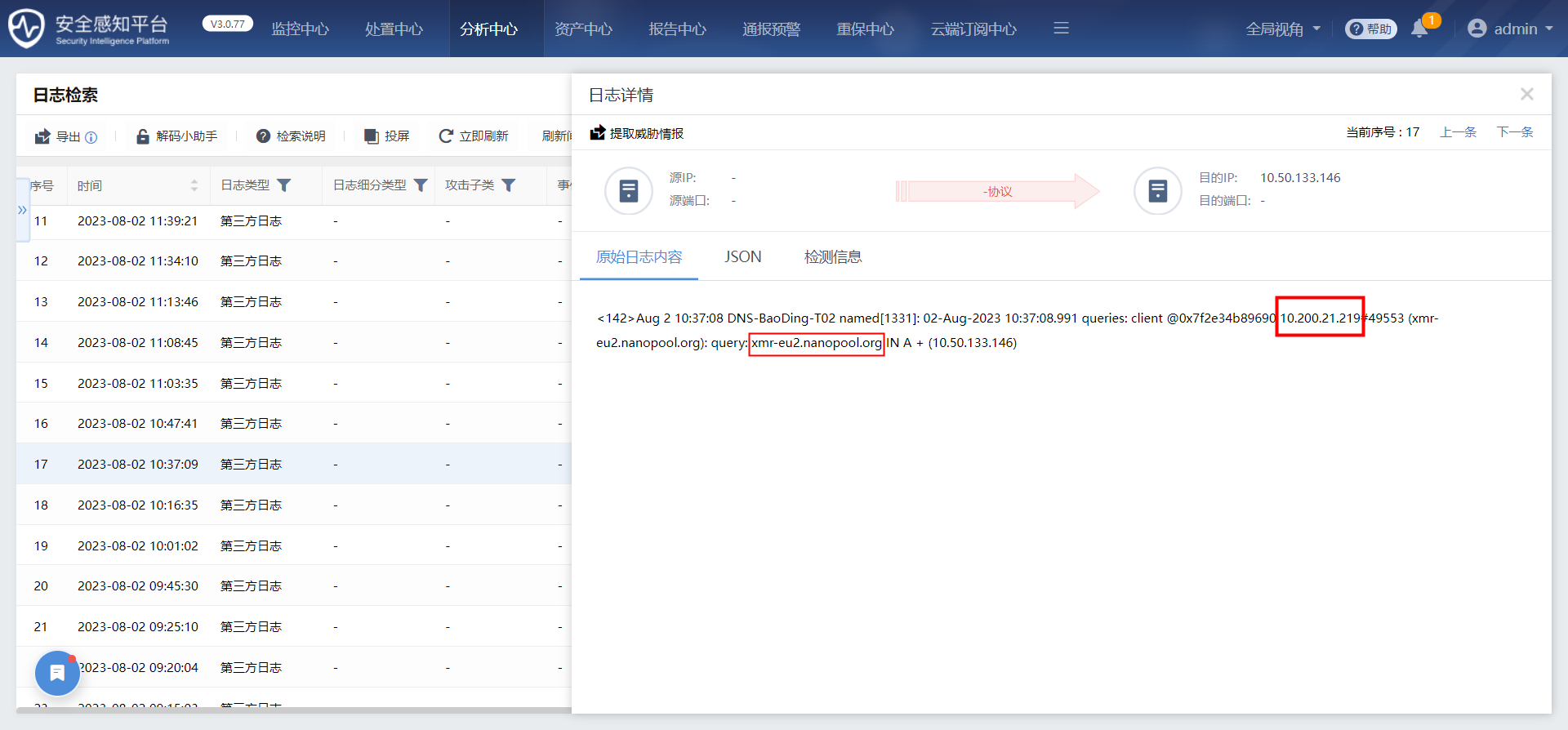
Task: Click the 帮助 help button
Action: click(1370, 29)
